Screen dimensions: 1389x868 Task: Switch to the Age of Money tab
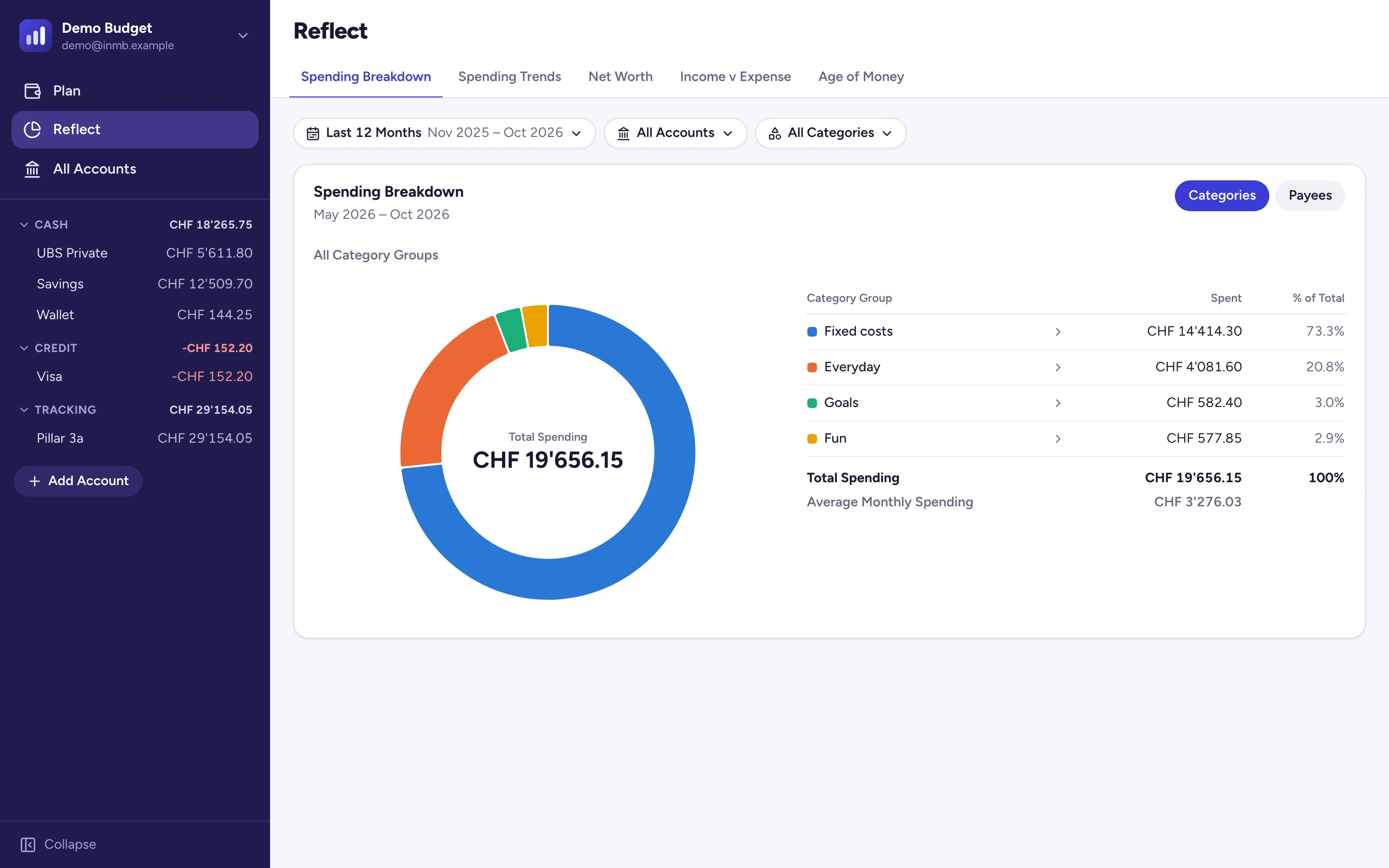[861, 77]
